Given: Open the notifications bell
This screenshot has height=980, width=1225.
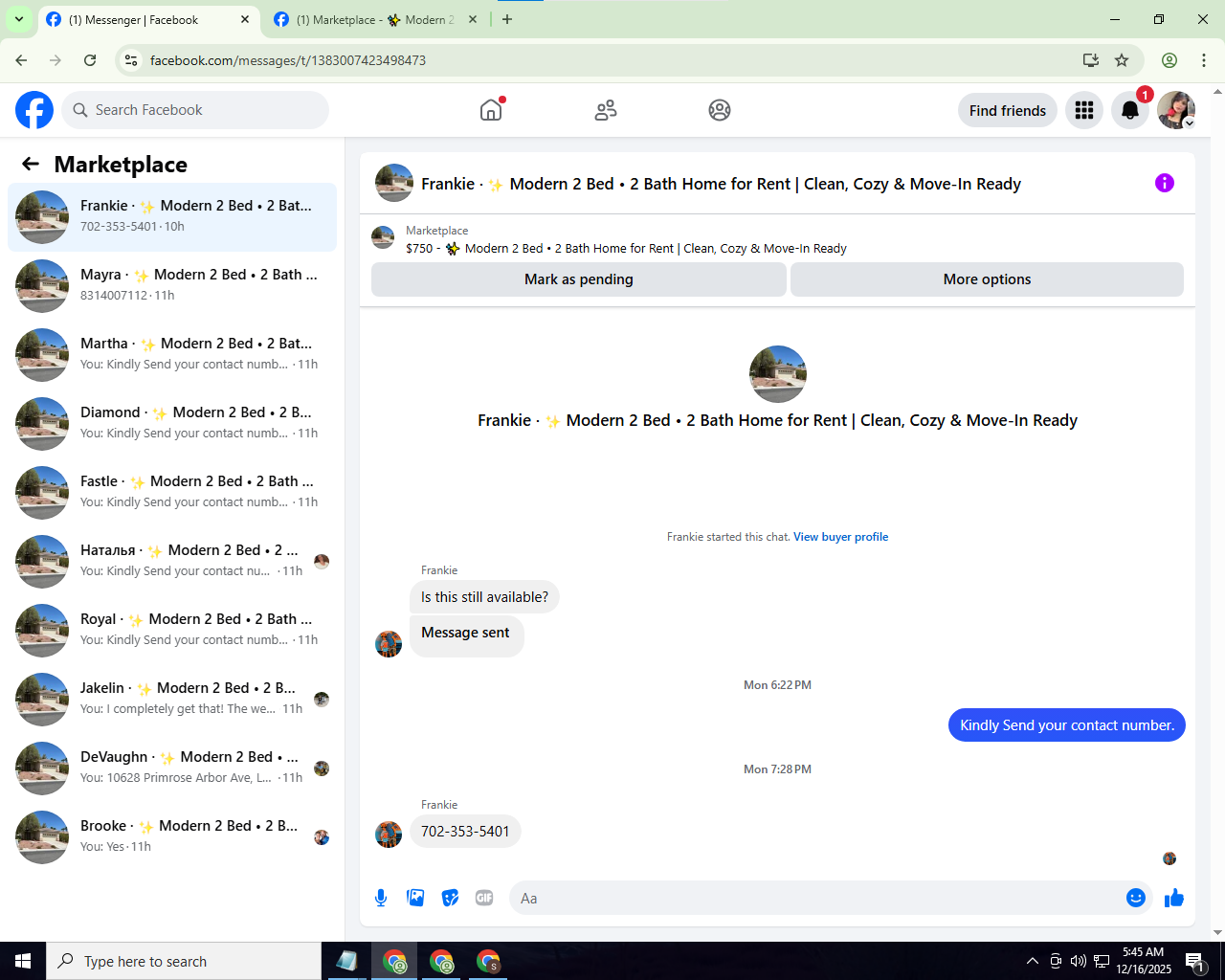Looking at the screenshot, I should click(1130, 110).
